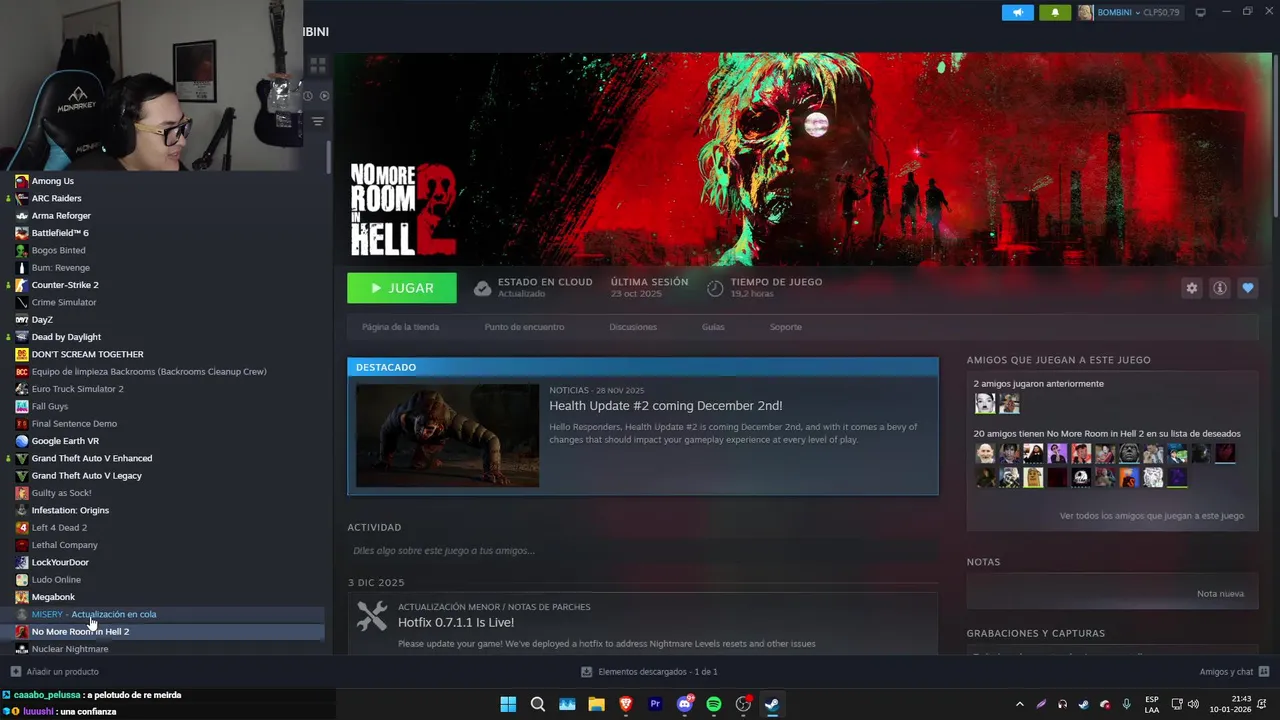Show hidden system tray icons
Image resolution: width=1280 pixels, height=720 pixels.
[x=1019, y=704]
